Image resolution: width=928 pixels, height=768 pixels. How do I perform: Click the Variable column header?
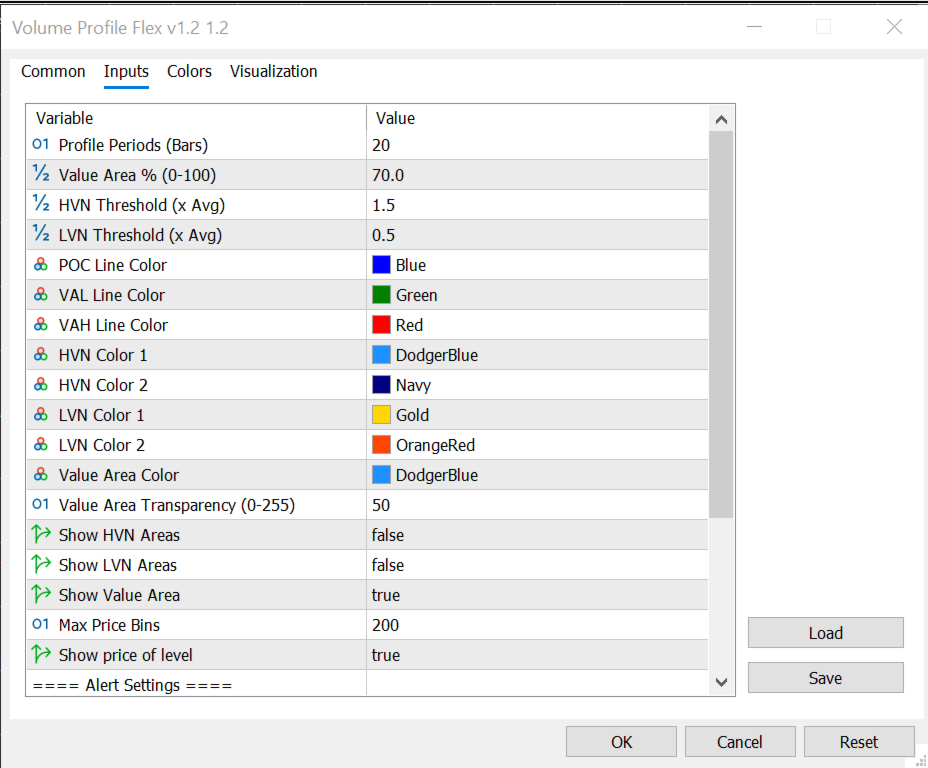tap(196, 118)
